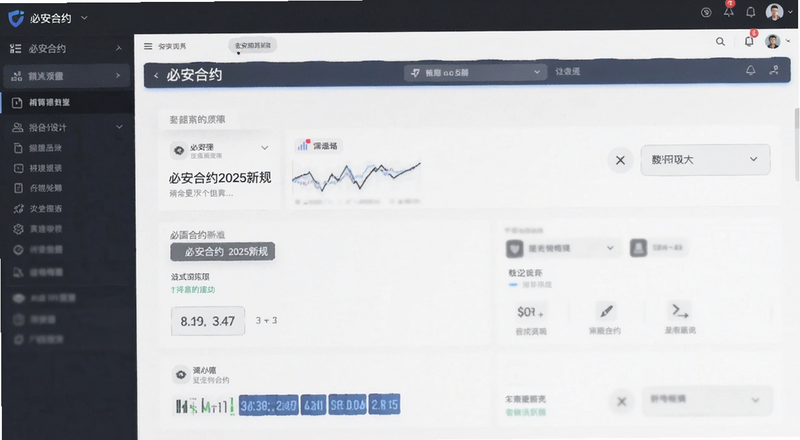Click the round badge icon above 必安合约2025新规 title
The height and width of the screenshot is (440, 800).
[x=179, y=151]
